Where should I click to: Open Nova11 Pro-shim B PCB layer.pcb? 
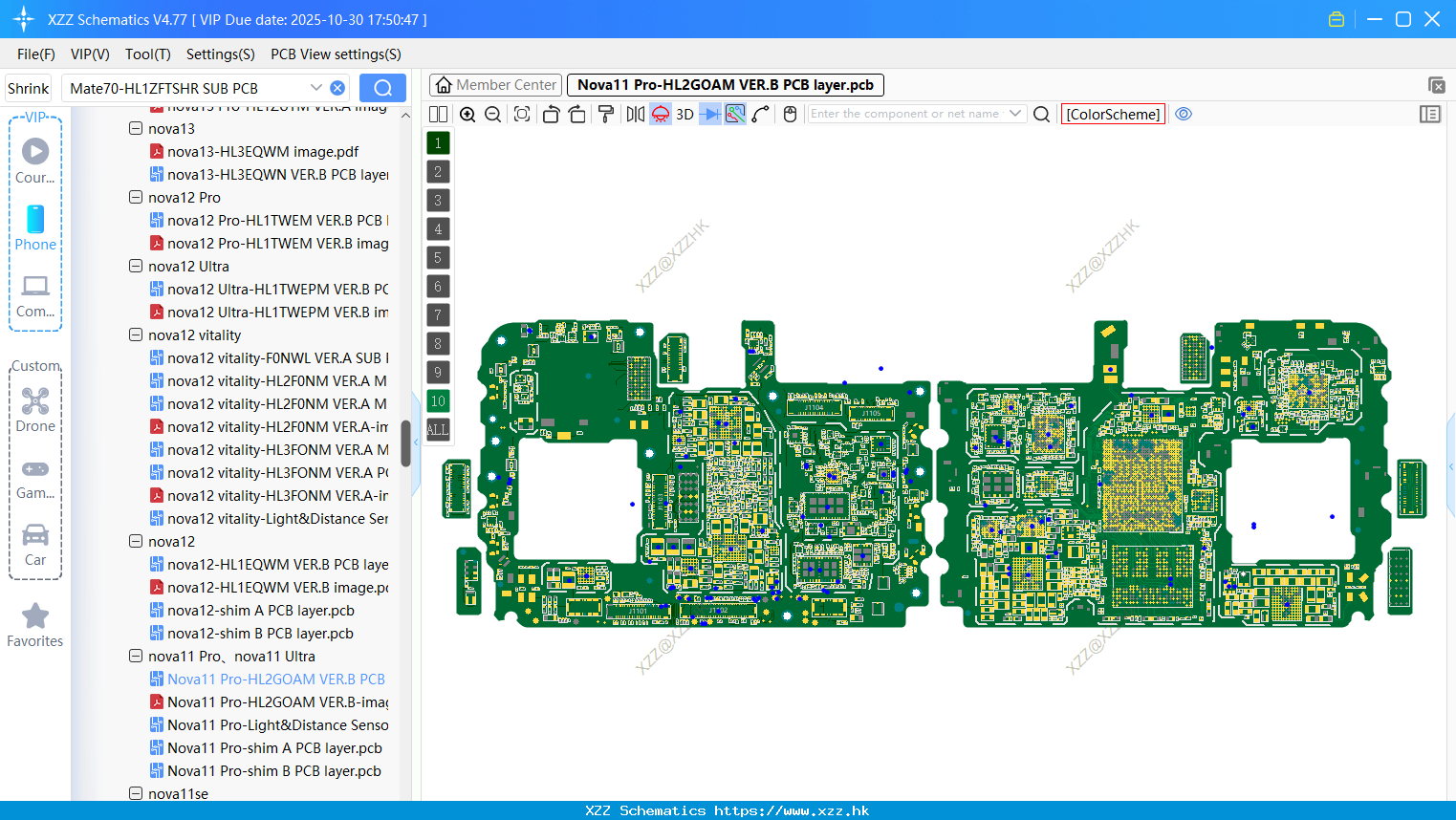[265, 770]
